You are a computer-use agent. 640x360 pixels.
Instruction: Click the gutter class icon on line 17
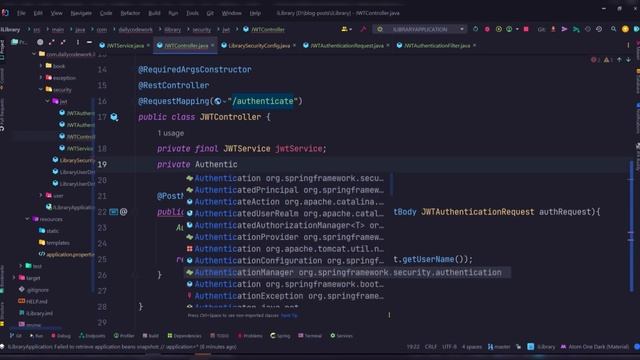point(114,117)
